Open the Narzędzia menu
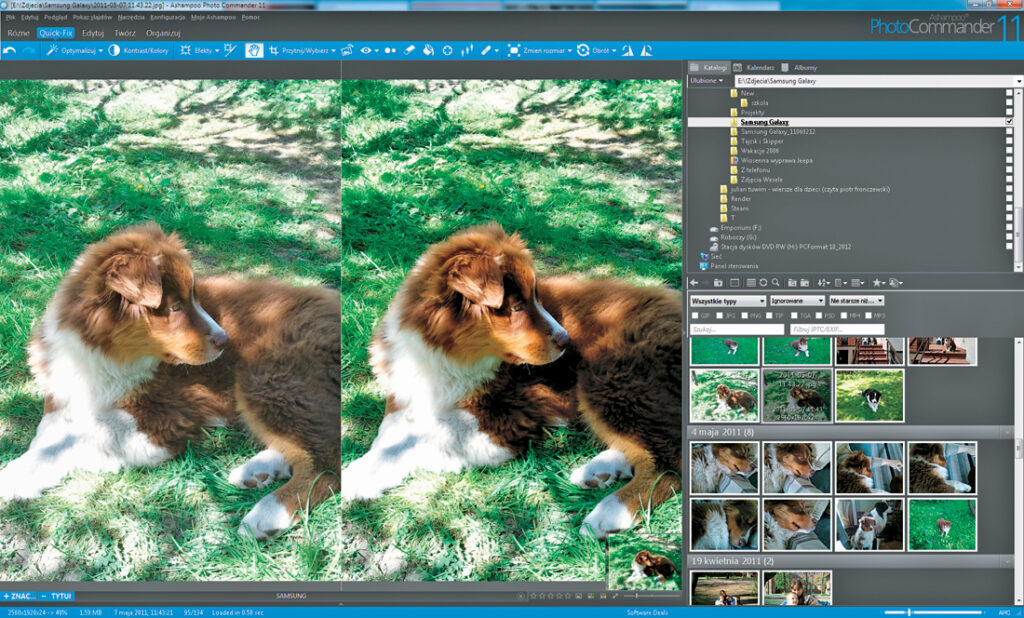1024x618 pixels. [131, 17]
